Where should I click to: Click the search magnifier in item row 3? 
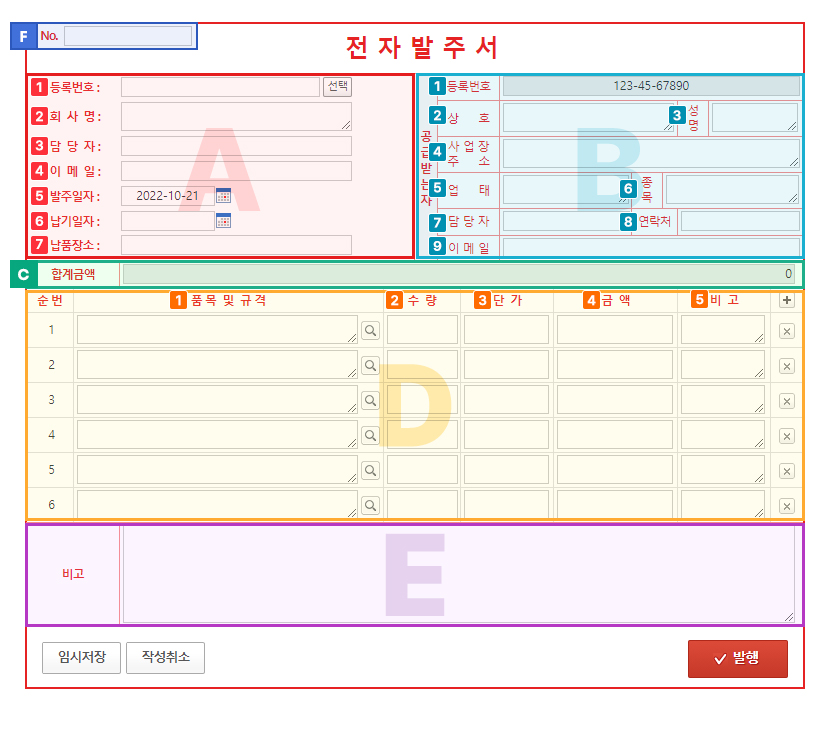tap(370, 400)
